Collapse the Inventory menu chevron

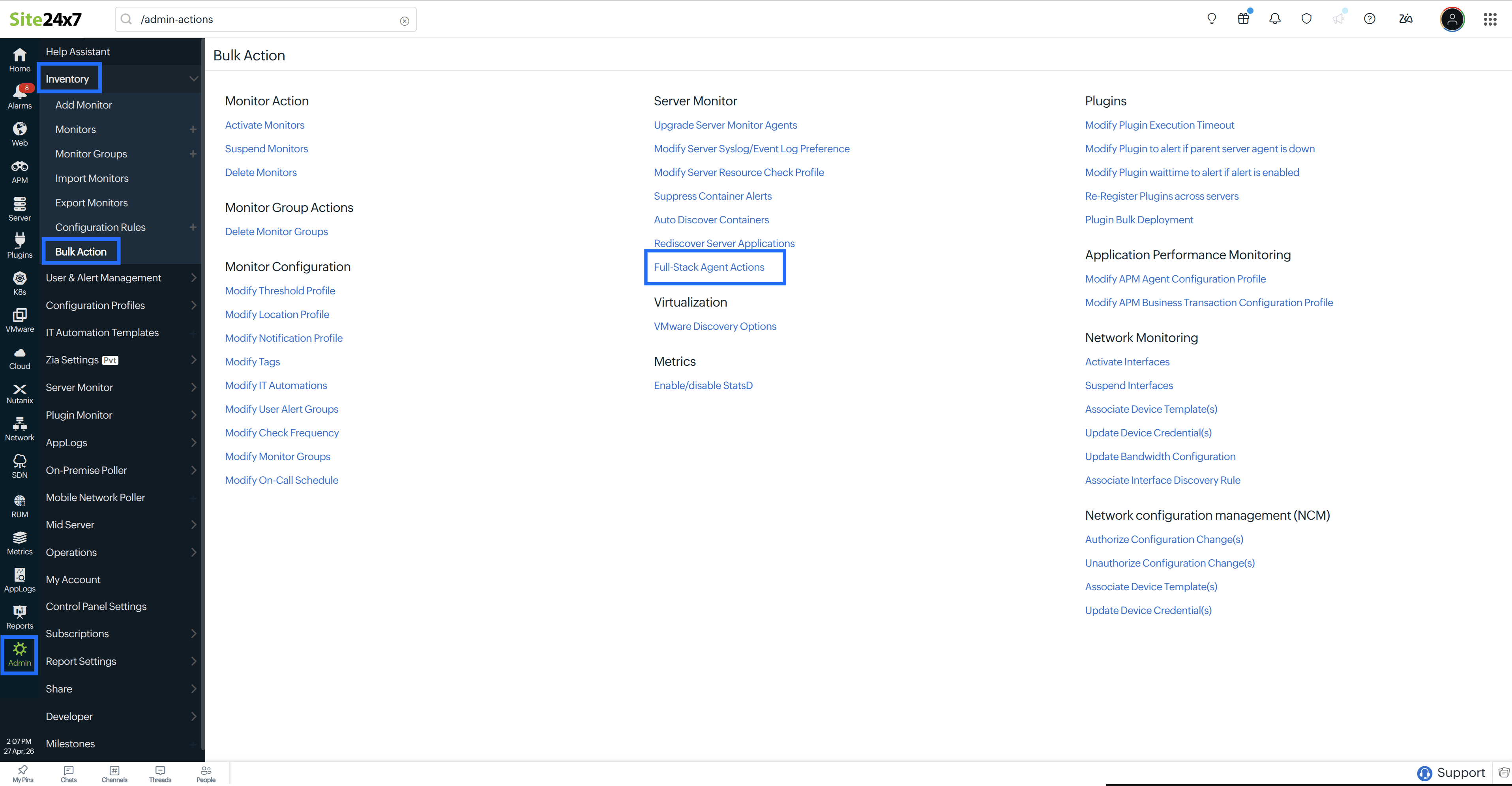coord(194,79)
